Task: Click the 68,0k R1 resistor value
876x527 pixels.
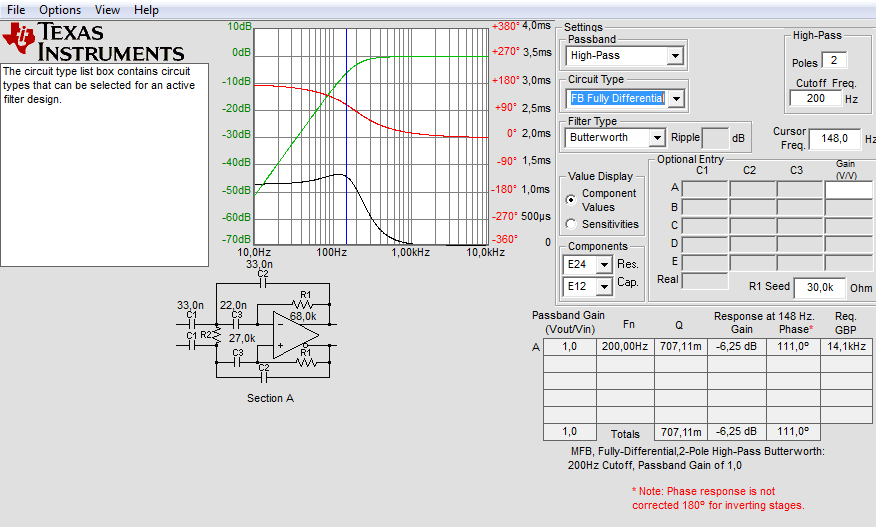Action: (303, 316)
